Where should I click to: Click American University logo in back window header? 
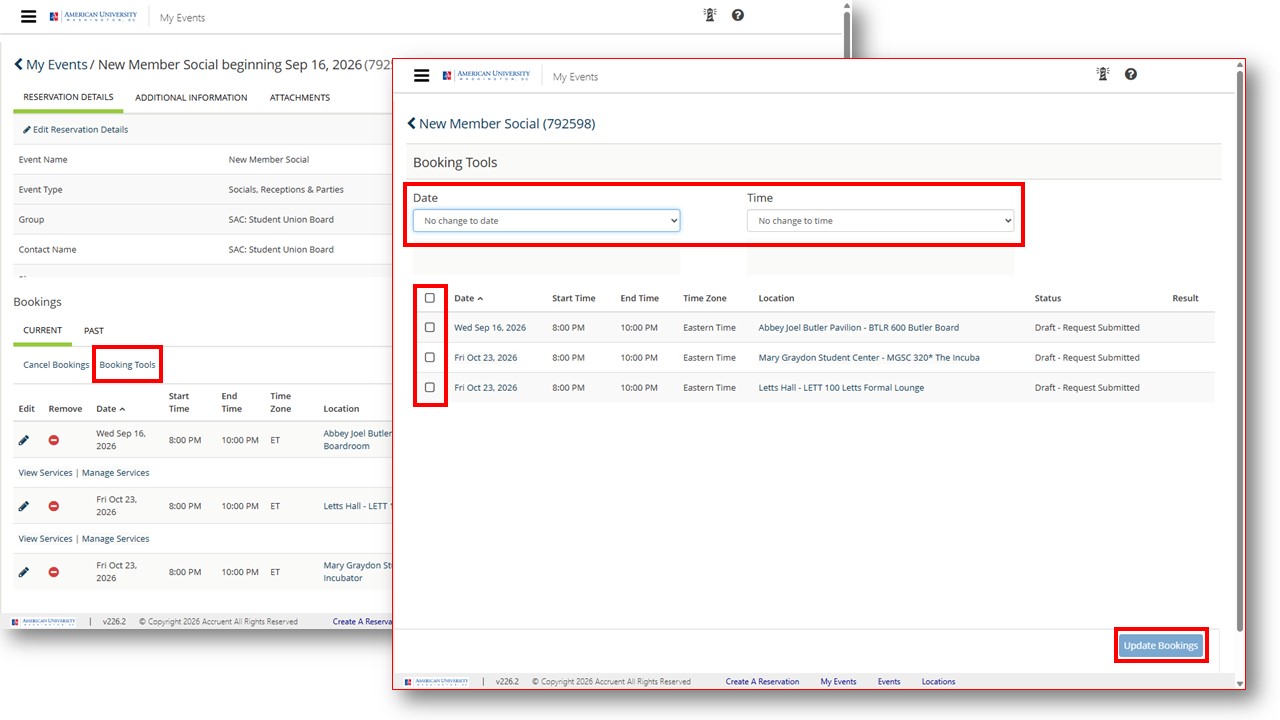[x=93, y=17]
